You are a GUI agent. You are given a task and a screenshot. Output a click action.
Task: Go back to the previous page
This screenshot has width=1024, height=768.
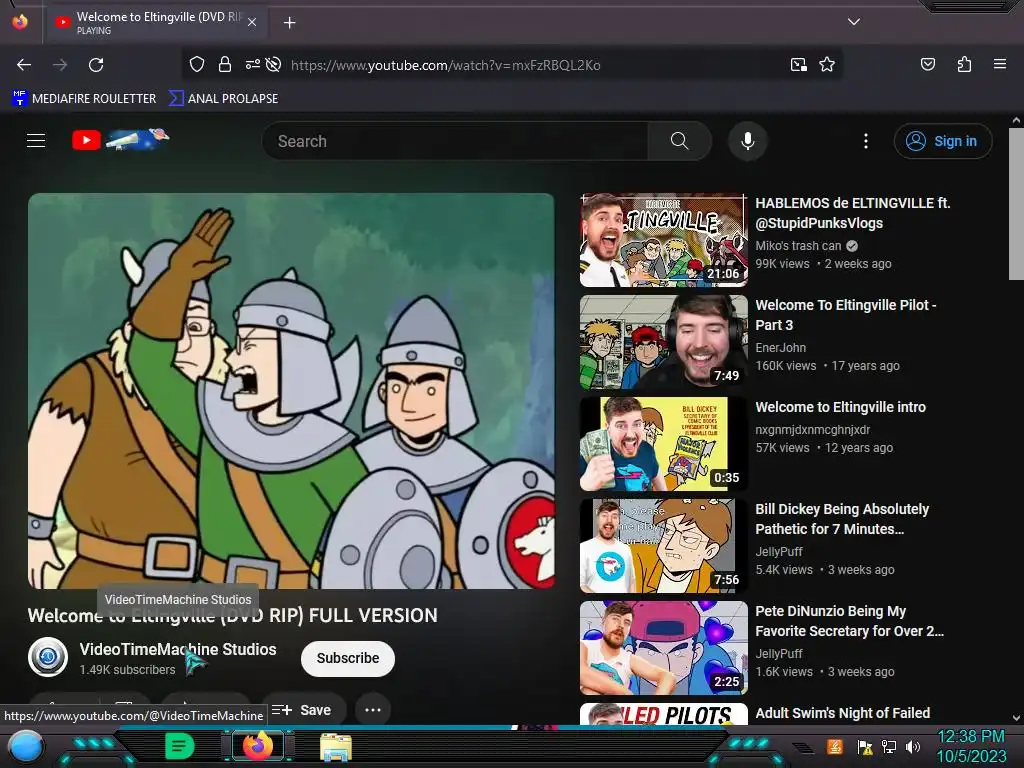[x=24, y=65]
